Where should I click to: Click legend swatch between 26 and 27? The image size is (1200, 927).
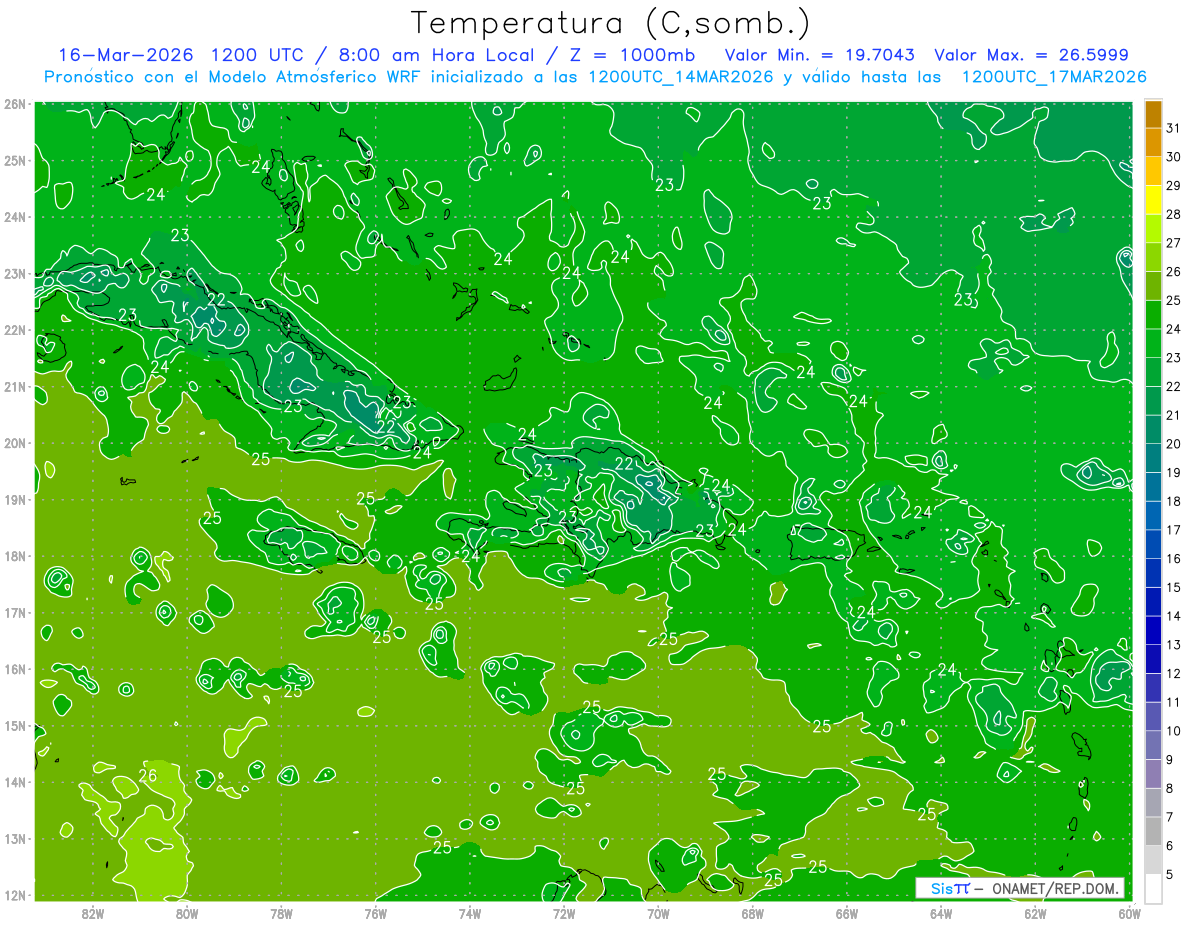click(x=1154, y=257)
